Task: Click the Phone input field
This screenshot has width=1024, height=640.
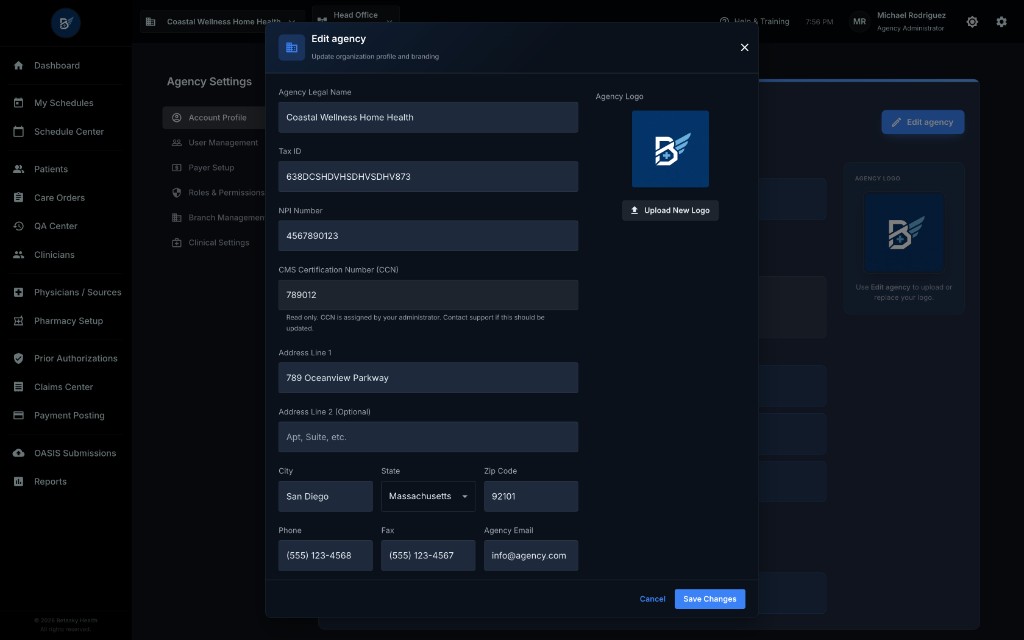Action: point(325,556)
